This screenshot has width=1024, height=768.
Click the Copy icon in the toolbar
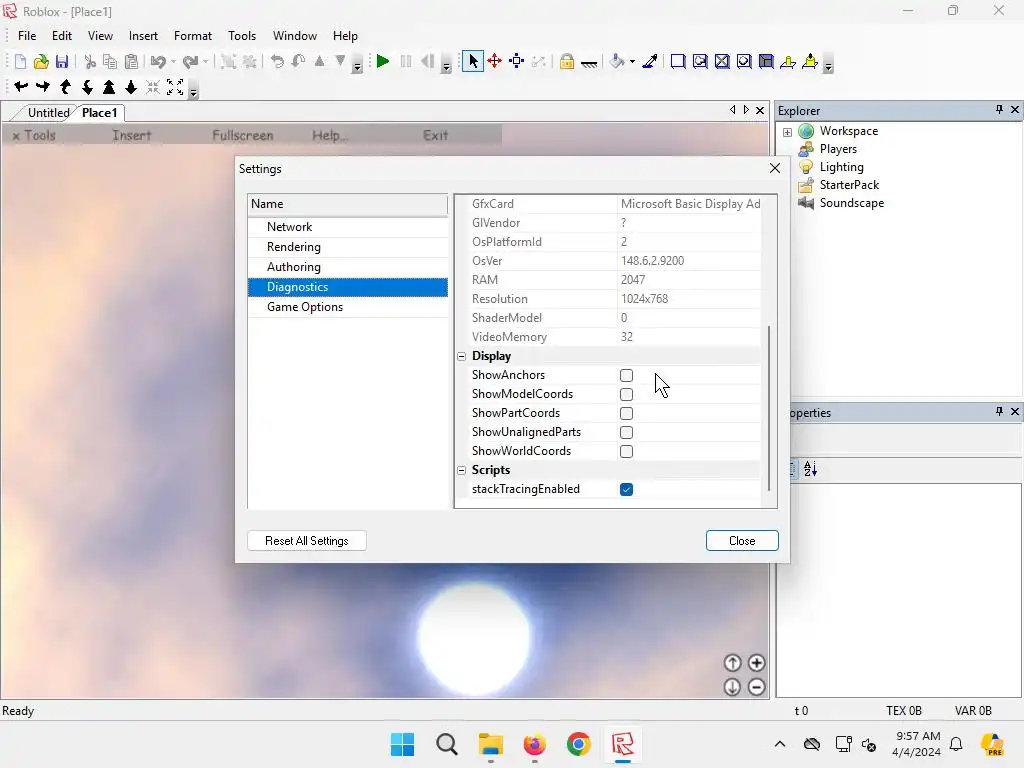click(110, 61)
